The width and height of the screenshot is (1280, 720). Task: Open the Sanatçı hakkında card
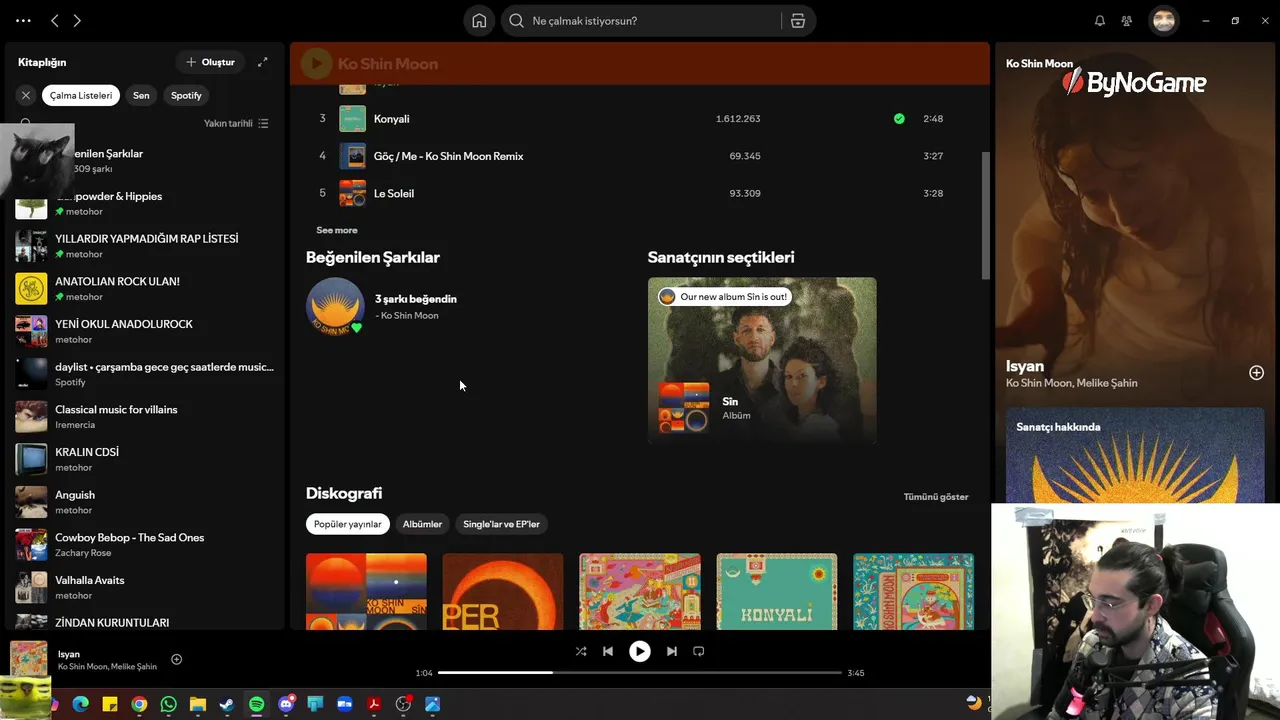[x=1135, y=455]
